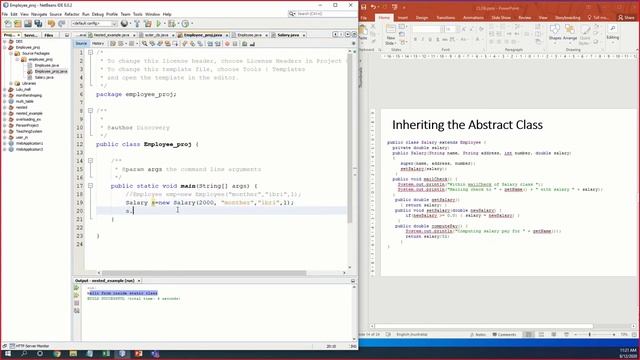Collapse the comment fold at line 1
640x360 pixels.
point(90,52)
